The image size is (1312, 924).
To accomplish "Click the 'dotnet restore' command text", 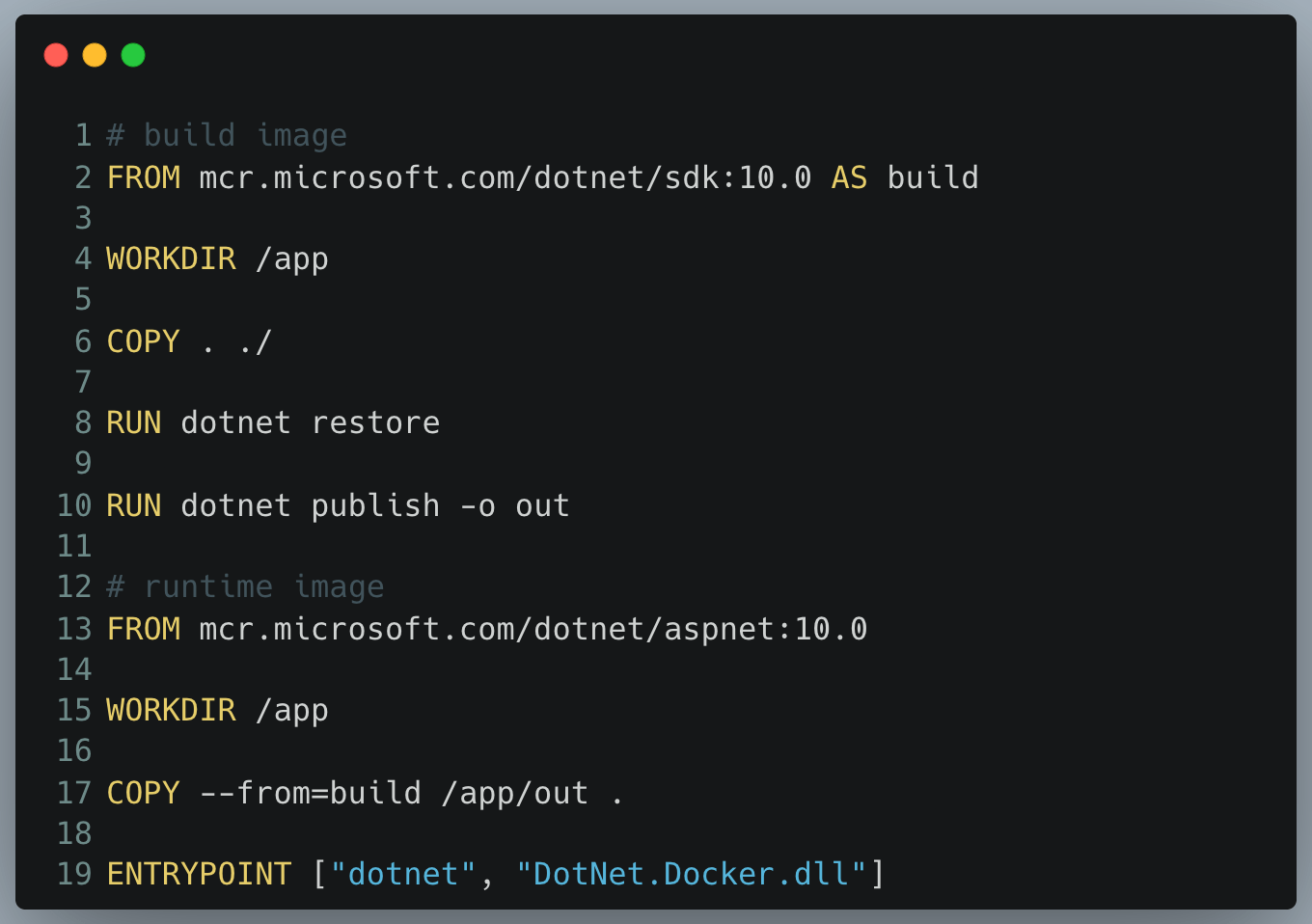I will pyautogui.click(x=310, y=422).
